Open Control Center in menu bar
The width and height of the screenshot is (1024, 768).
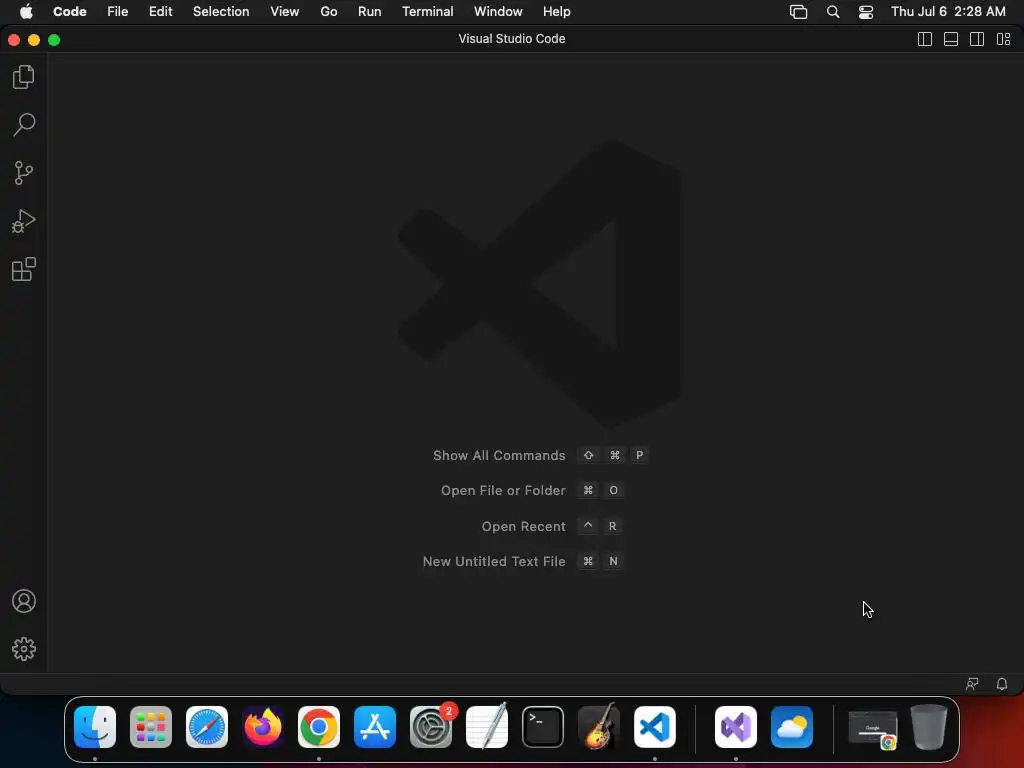(x=866, y=12)
